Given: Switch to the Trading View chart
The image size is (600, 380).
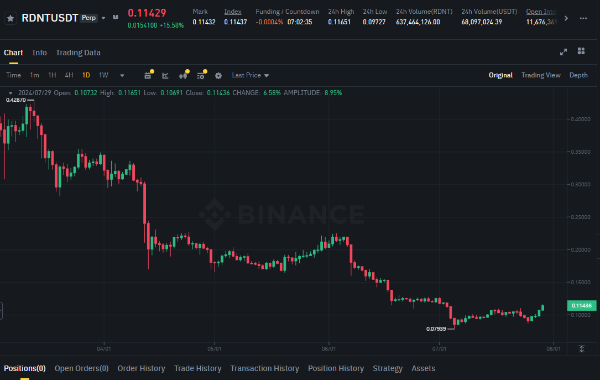Looking at the screenshot, I should [541, 75].
